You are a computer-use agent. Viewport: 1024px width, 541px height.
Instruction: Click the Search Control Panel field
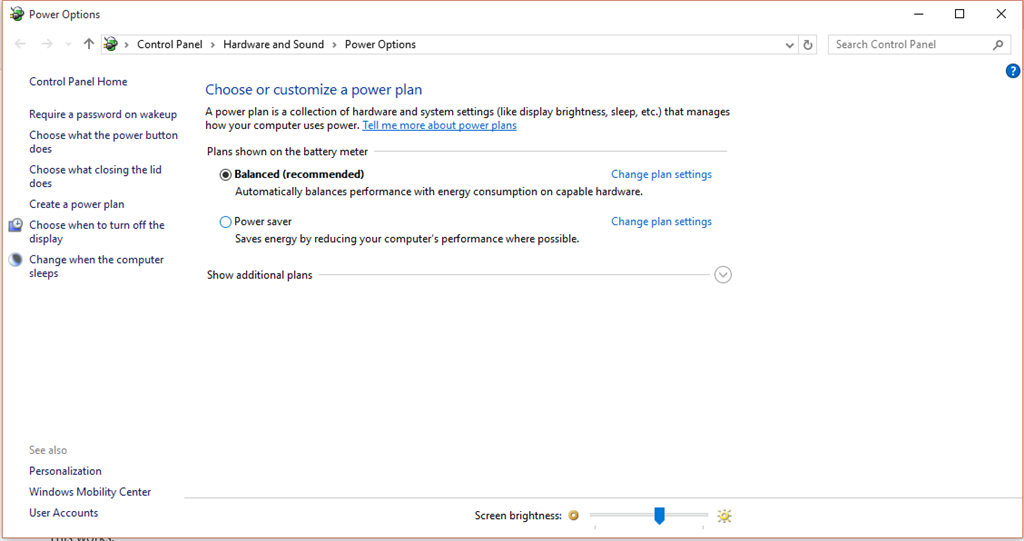pos(910,44)
